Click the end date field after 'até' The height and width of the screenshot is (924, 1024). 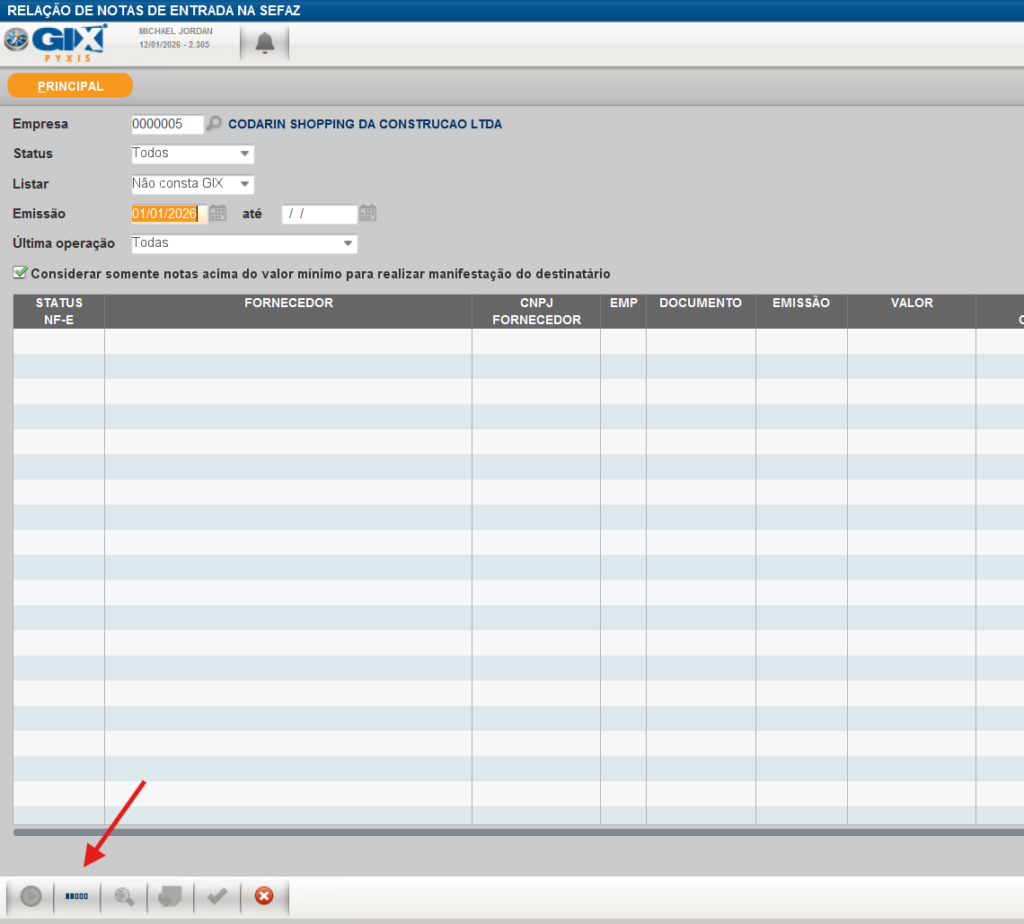tap(319, 213)
